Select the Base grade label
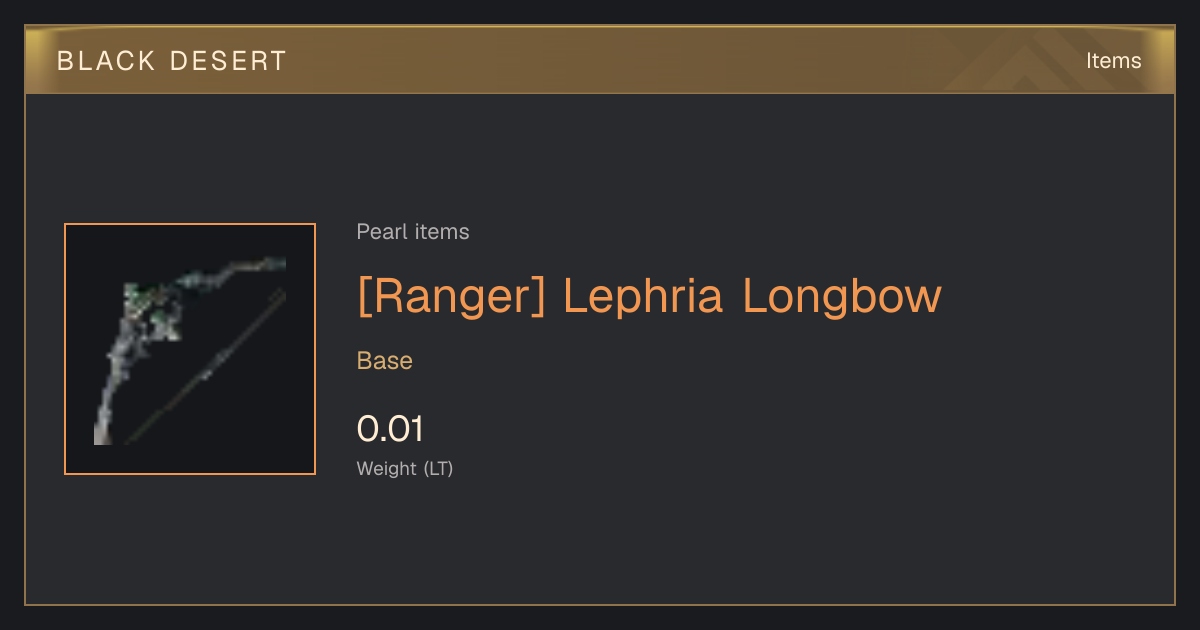This screenshot has width=1200, height=630. 385,361
